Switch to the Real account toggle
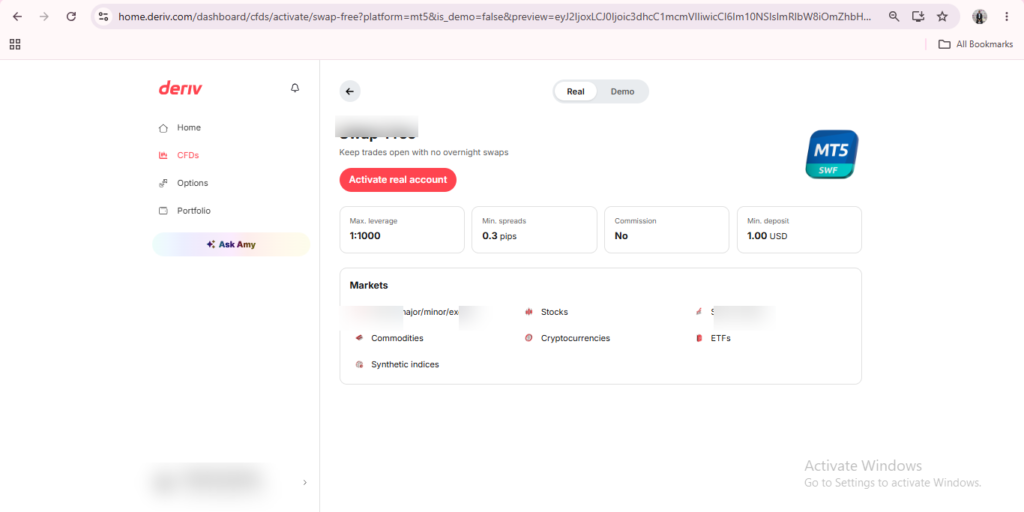This screenshot has height=512, width=1024. coord(575,91)
